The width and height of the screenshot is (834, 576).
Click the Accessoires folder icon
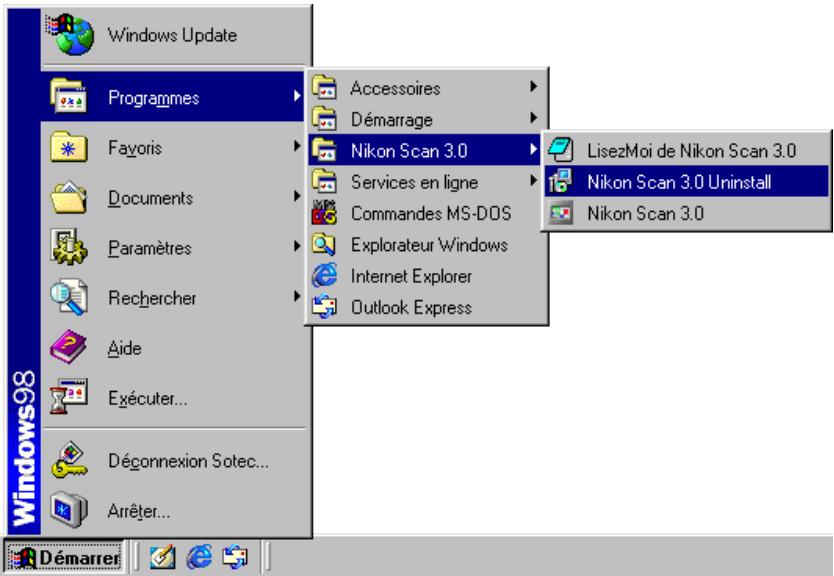[324, 87]
